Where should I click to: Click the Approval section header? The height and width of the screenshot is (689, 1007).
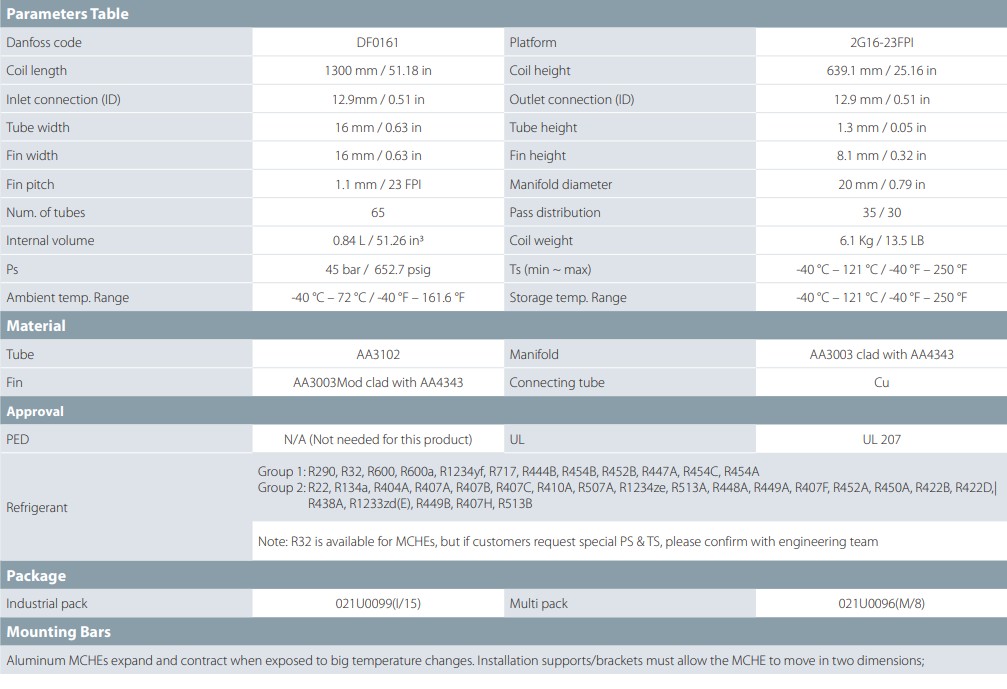click(x=35, y=411)
